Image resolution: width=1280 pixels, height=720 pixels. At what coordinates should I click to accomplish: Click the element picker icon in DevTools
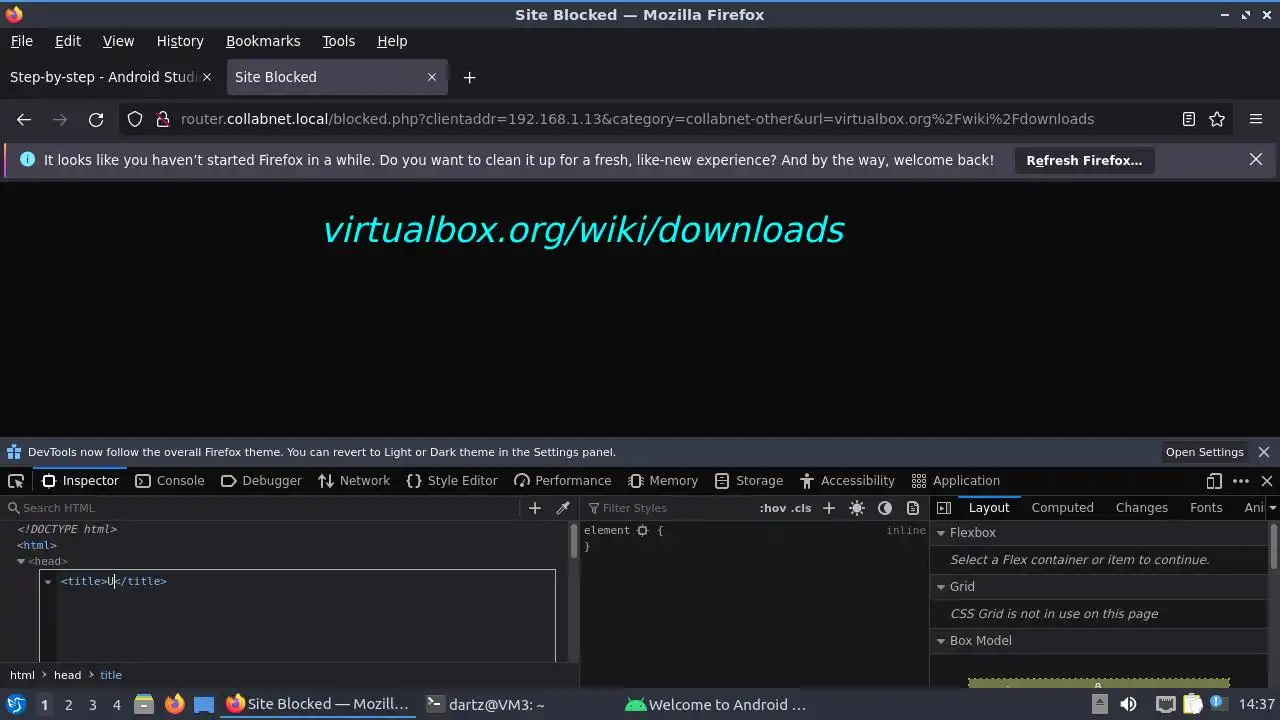[16, 481]
